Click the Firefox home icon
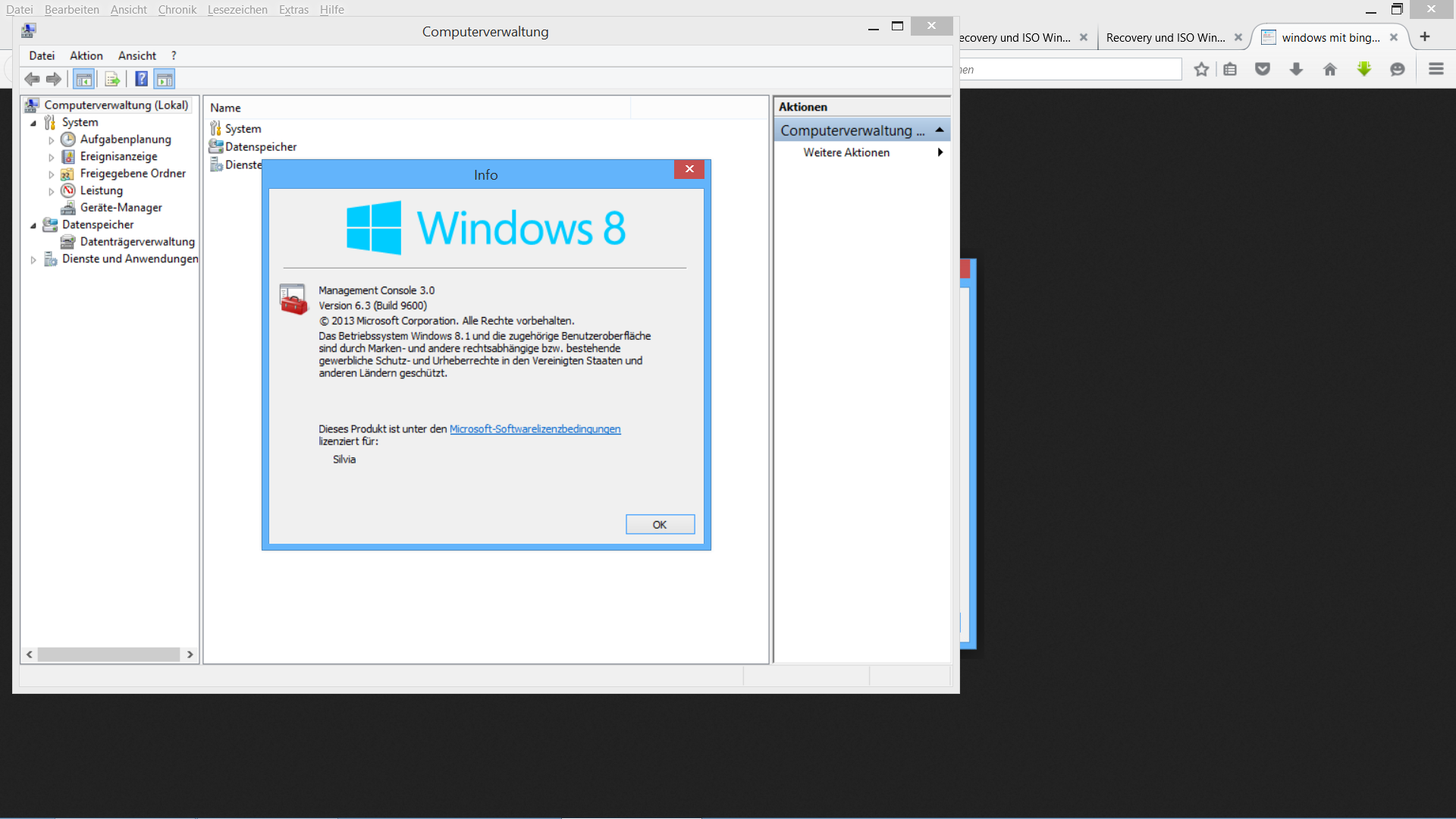 (1330, 70)
